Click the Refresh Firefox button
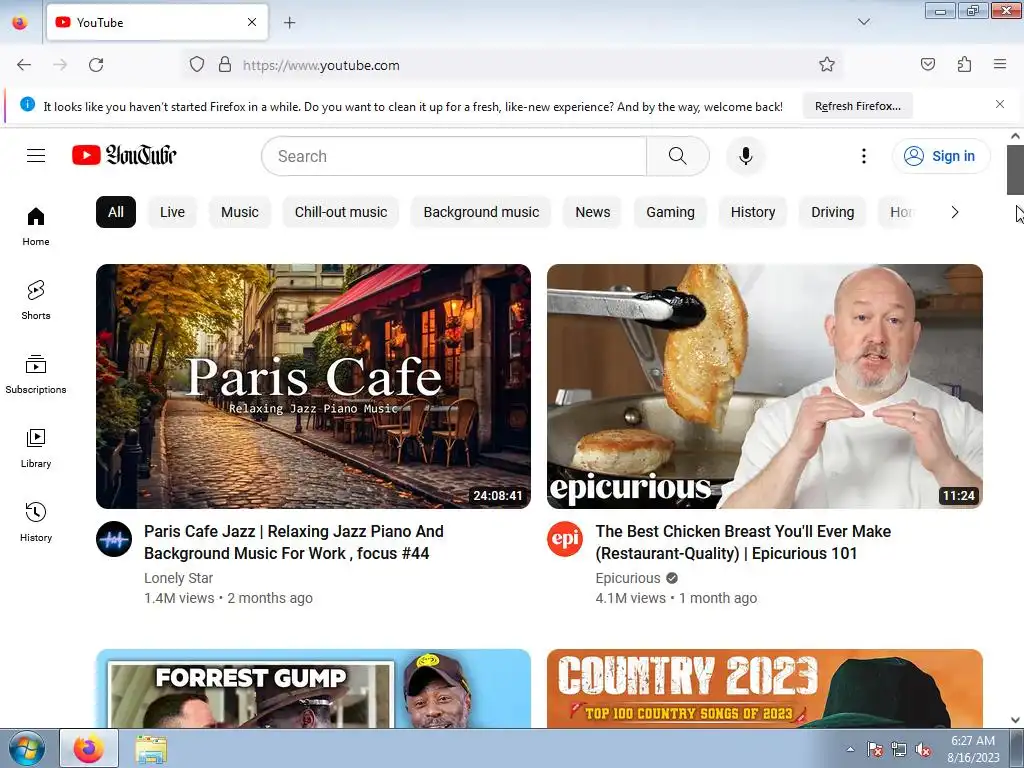The image size is (1024, 768). click(x=857, y=106)
